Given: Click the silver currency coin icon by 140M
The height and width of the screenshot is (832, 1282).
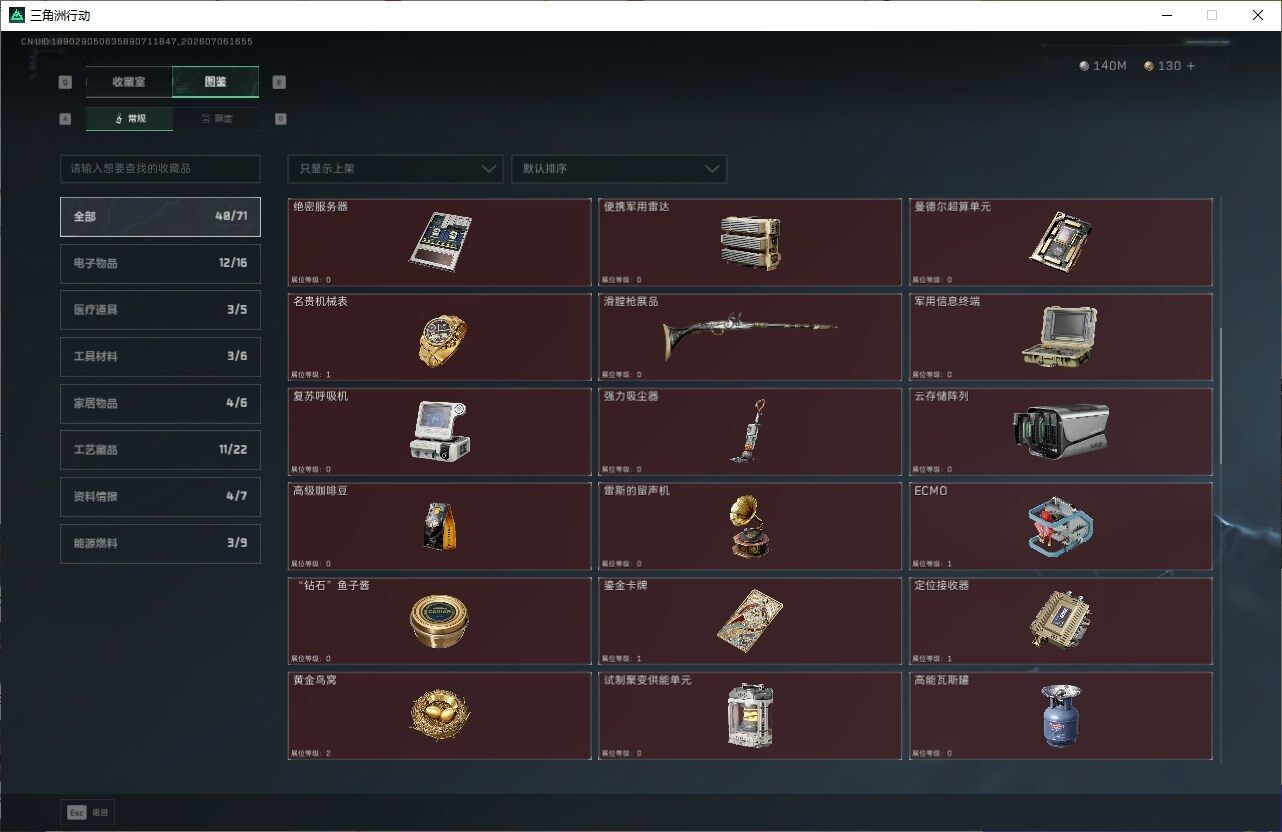Looking at the screenshot, I should (x=1084, y=66).
